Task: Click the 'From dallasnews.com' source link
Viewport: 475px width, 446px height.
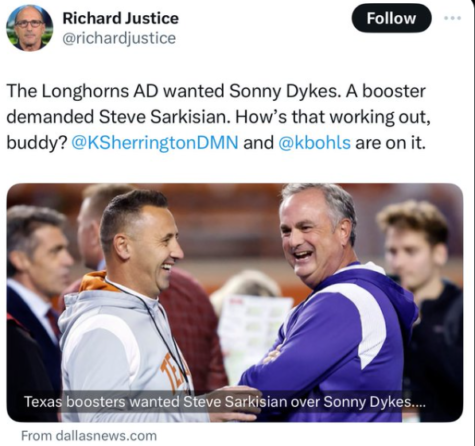Action: (89, 436)
